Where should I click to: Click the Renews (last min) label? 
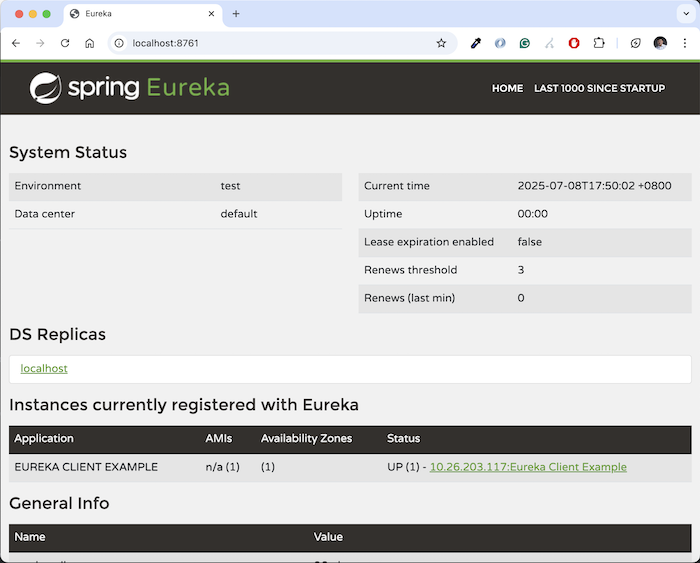point(409,298)
